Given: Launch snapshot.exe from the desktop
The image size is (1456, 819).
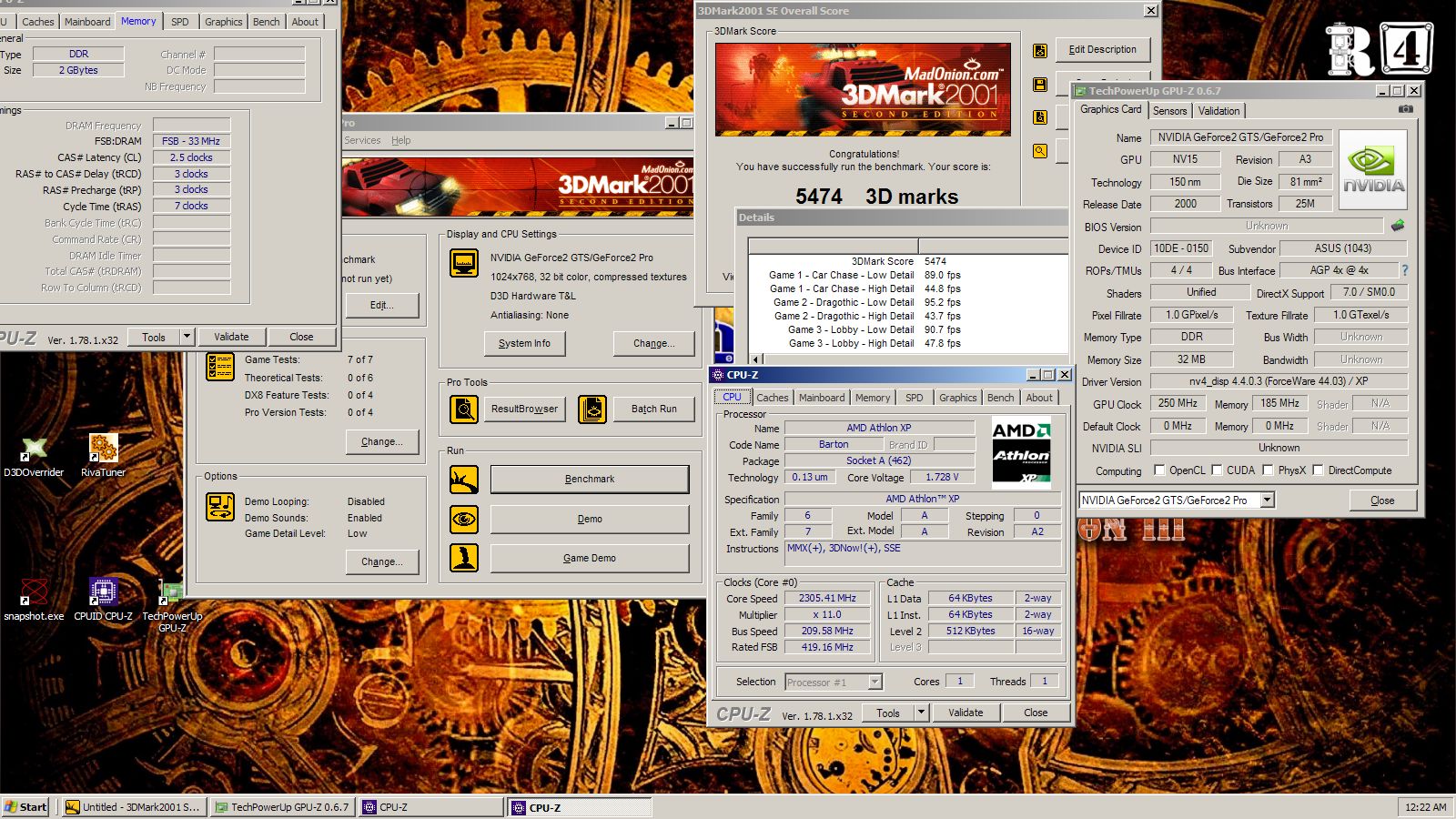Looking at the screenshot, I should pos(34,599).
